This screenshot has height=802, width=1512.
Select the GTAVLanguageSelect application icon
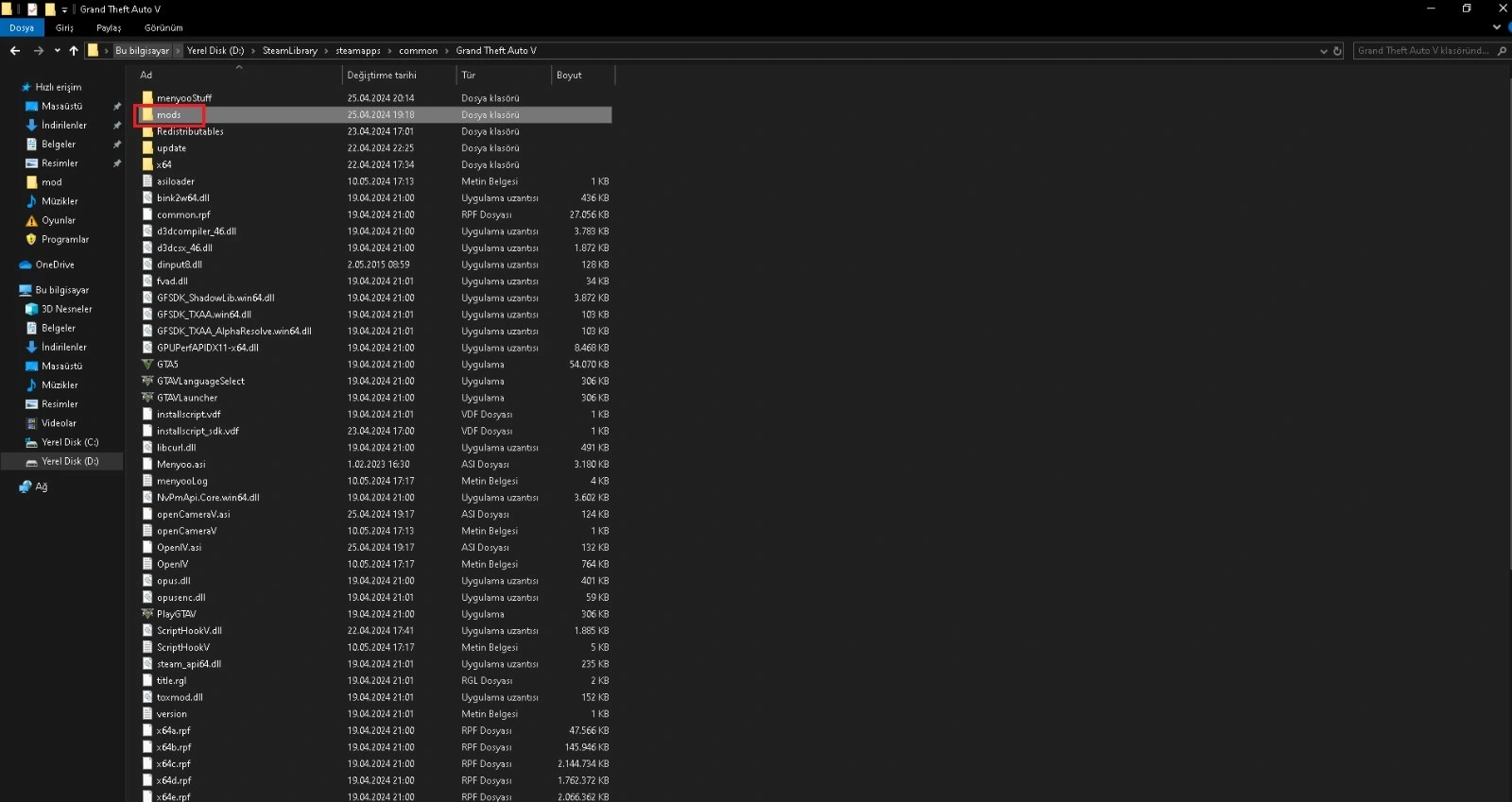coord(147,382)
